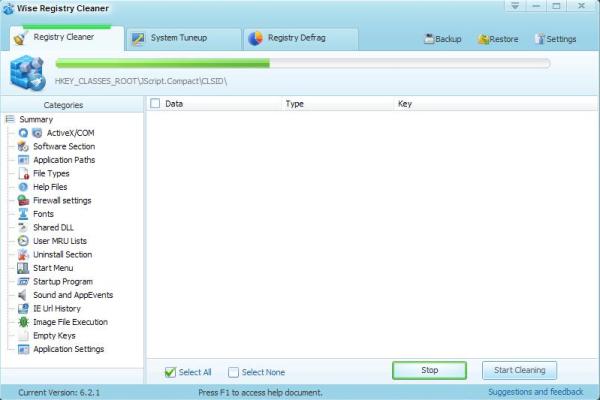Viewport: 600px width, 400px height.
Task: Stop the registry scan
Action: pos(429,370)
